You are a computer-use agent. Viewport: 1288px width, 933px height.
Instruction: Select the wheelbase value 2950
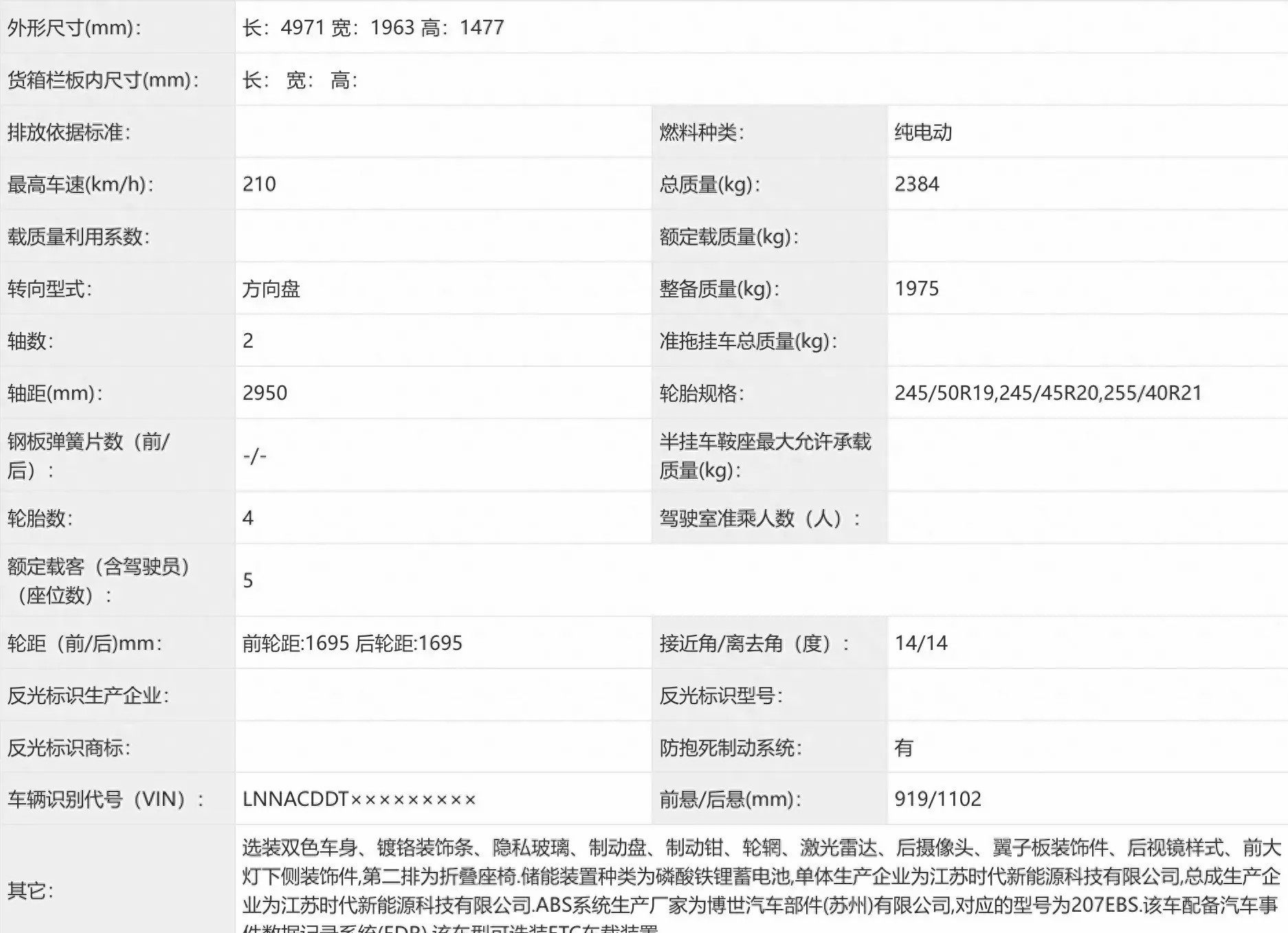click(265, 393)
